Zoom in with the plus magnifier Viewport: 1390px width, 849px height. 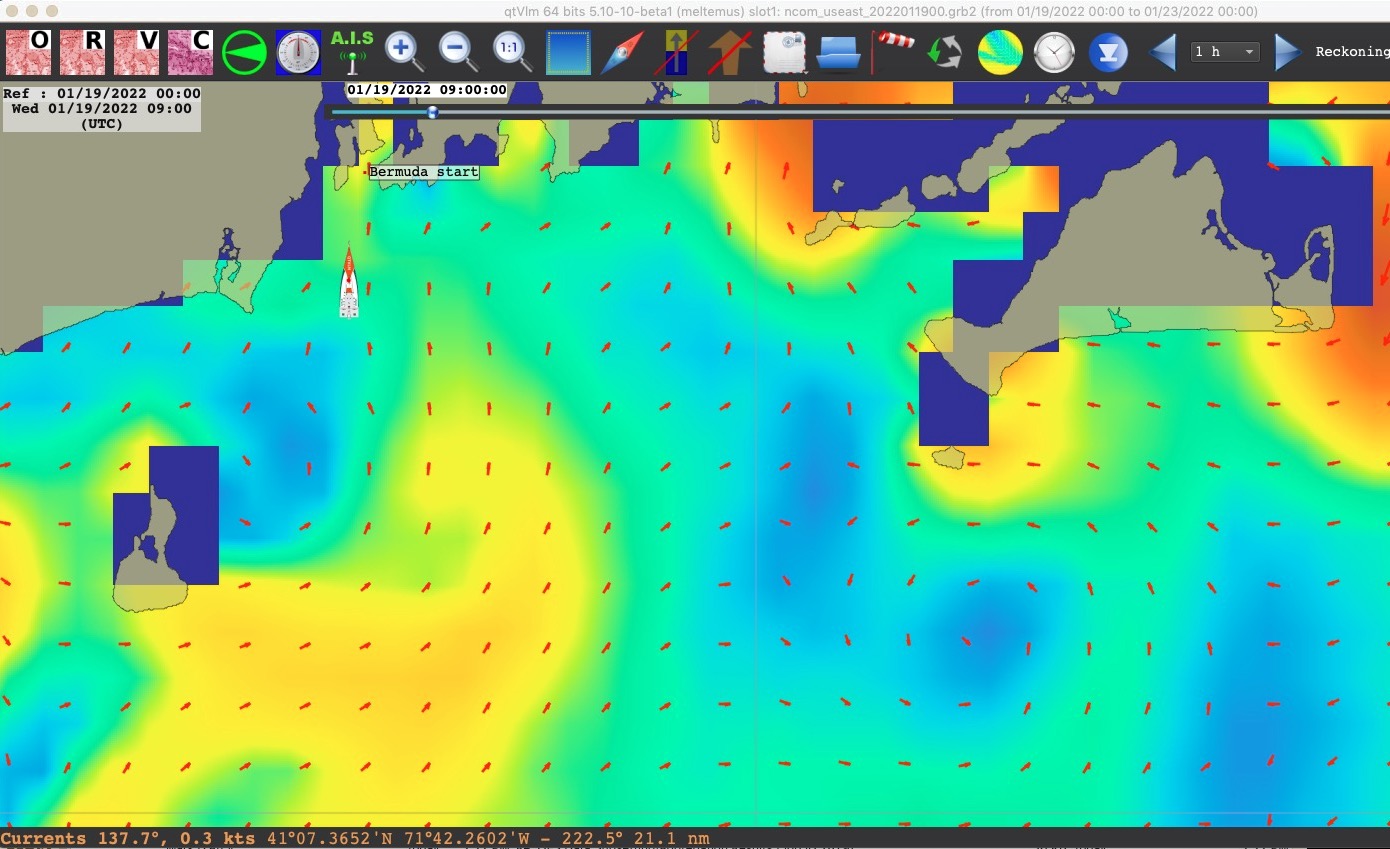click(405, 52)
